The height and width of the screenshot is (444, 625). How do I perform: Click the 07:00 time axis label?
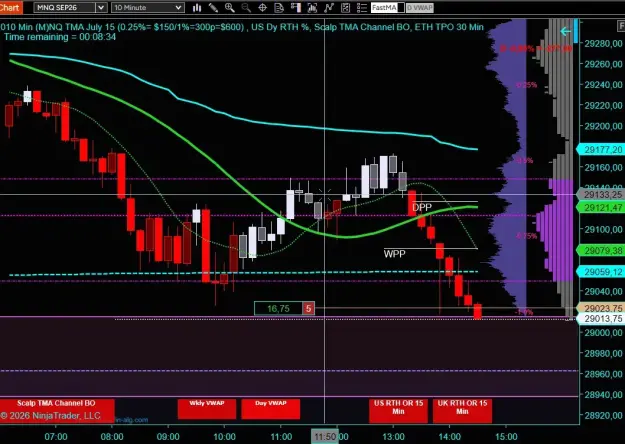[x=56, y=436]
